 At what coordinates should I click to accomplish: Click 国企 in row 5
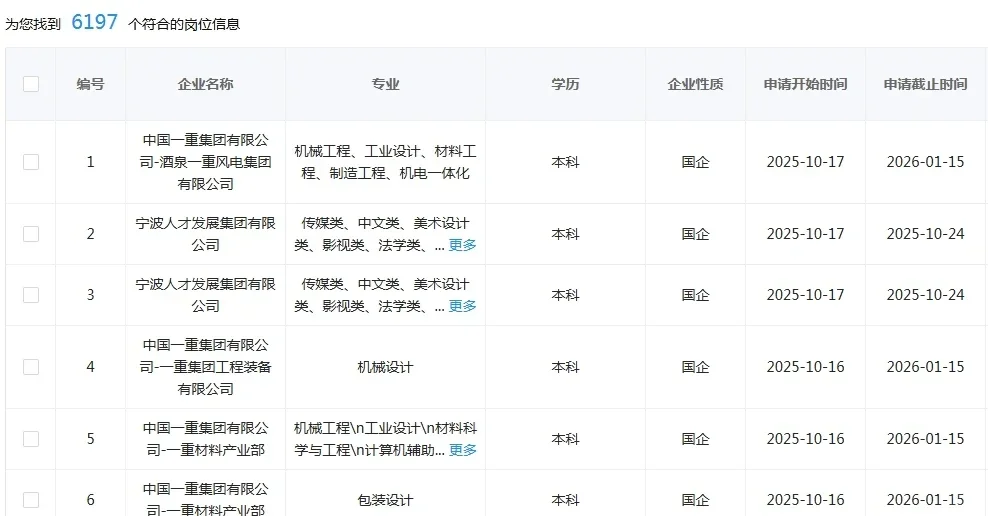(695, 439)
